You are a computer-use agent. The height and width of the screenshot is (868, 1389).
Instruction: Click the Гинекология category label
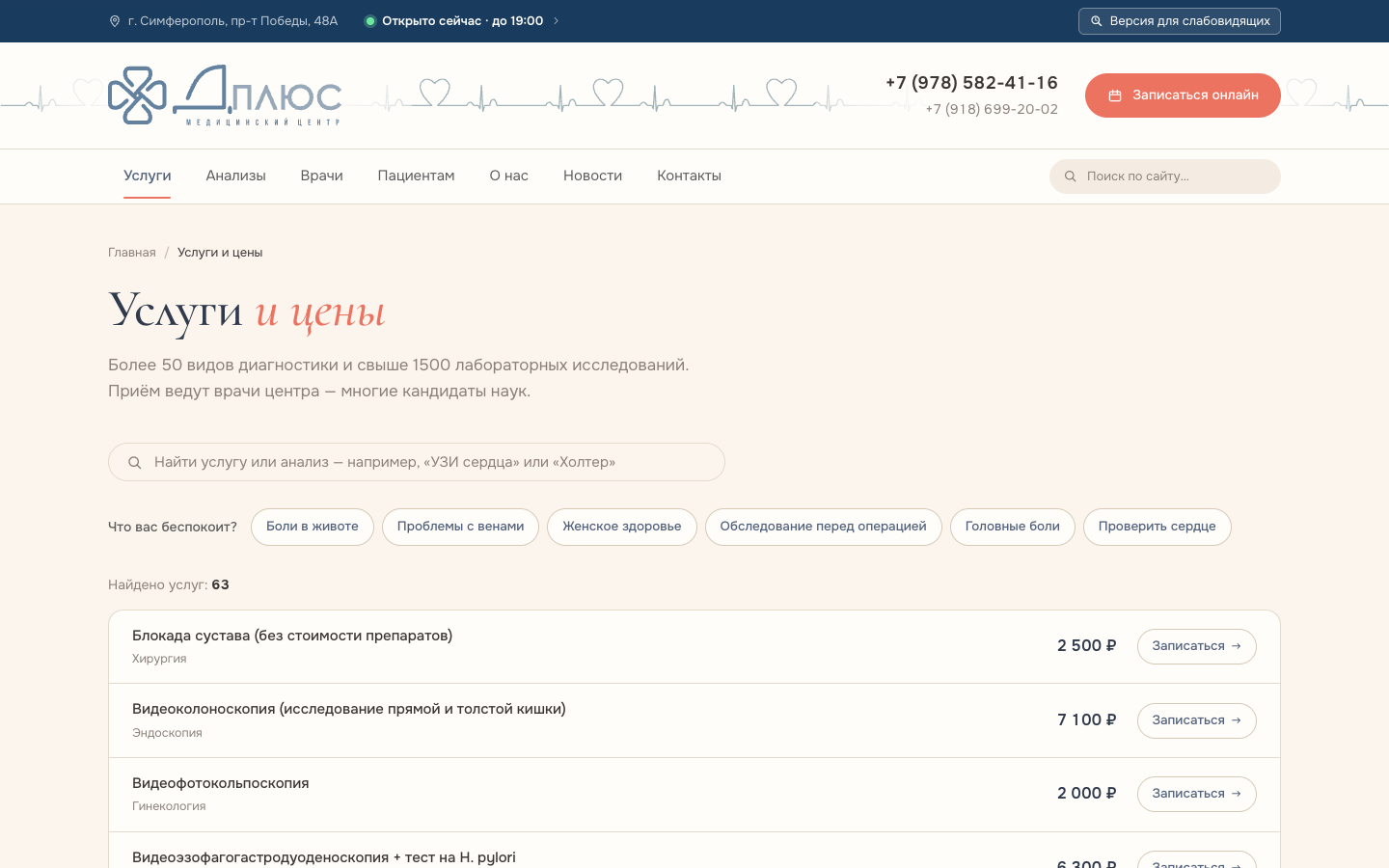[169, 806]
